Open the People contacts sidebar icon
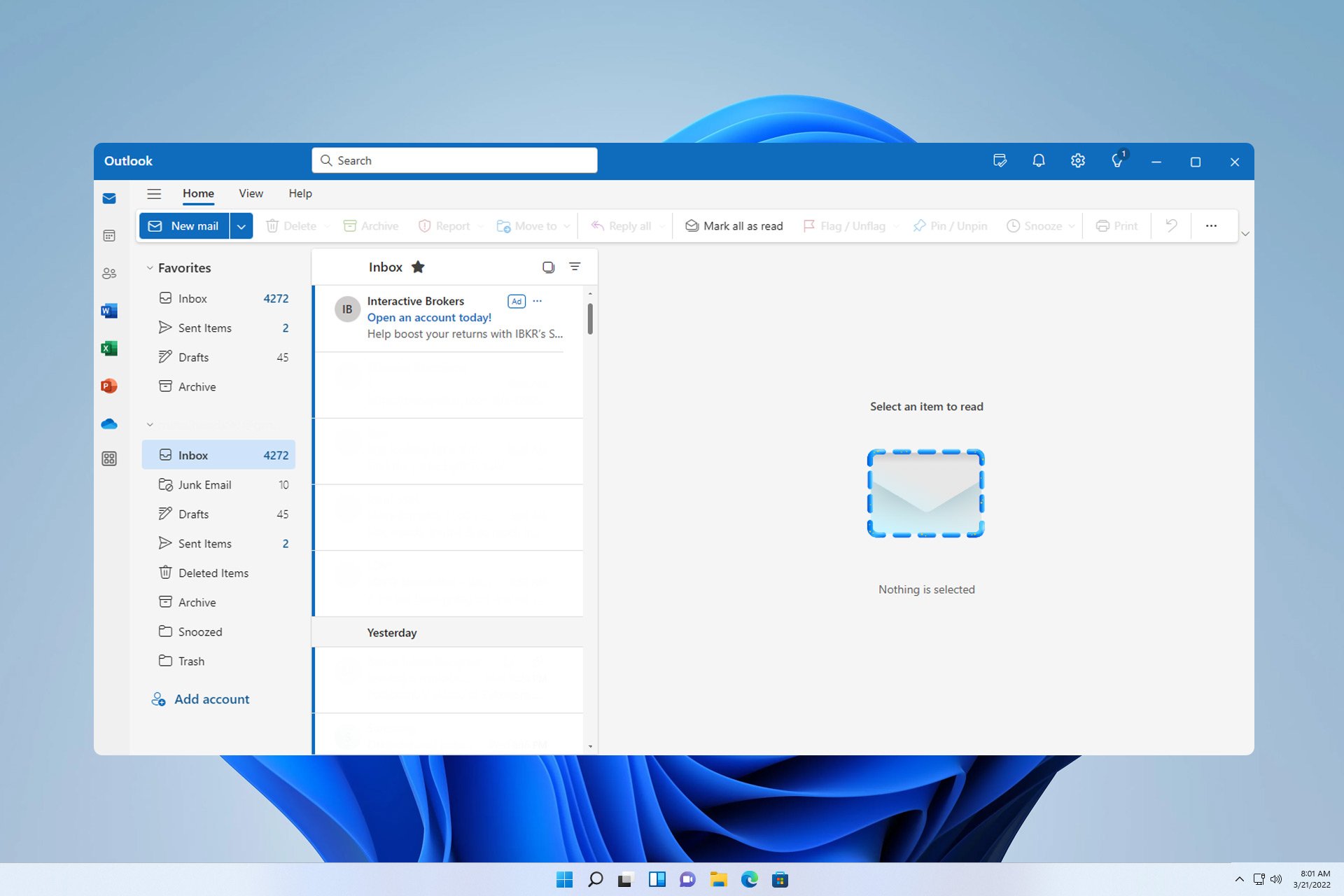 pos(109,274)
